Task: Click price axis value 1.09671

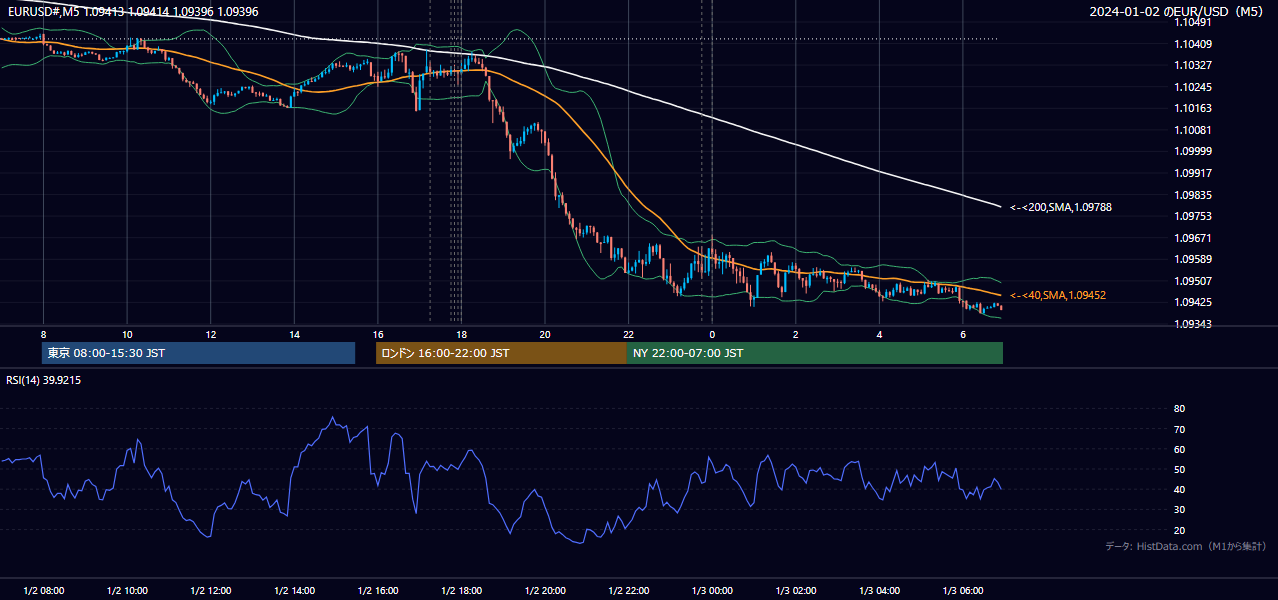Action: coord(1193,238)
